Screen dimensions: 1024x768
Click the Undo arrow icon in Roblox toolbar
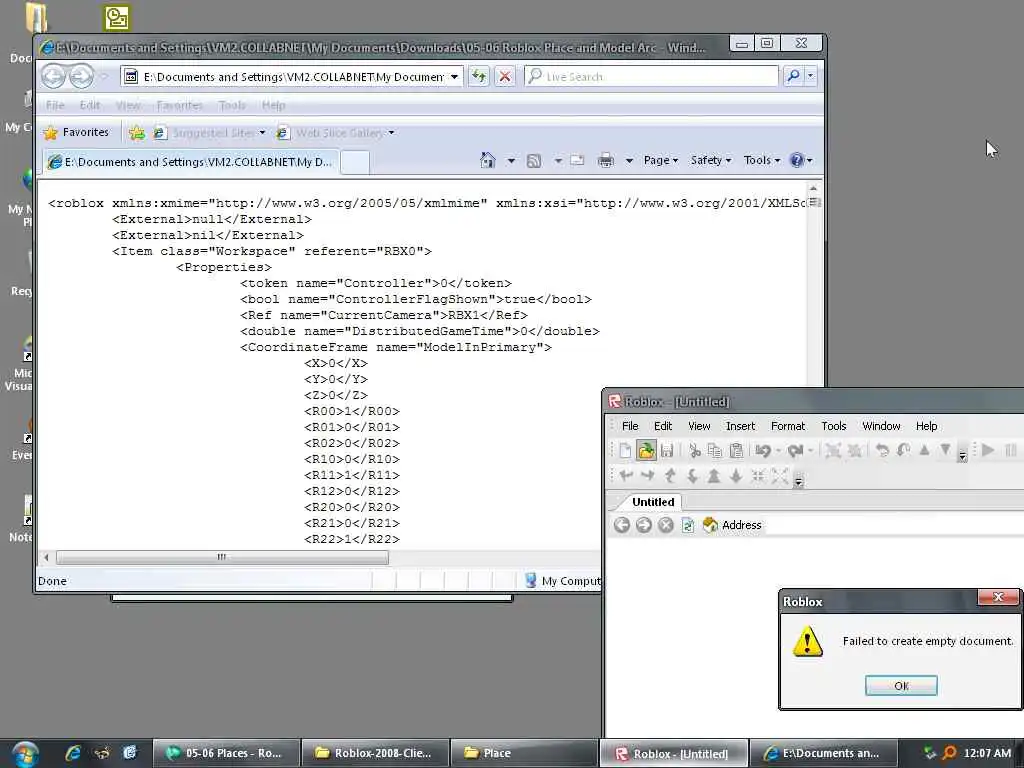[763, 451]
